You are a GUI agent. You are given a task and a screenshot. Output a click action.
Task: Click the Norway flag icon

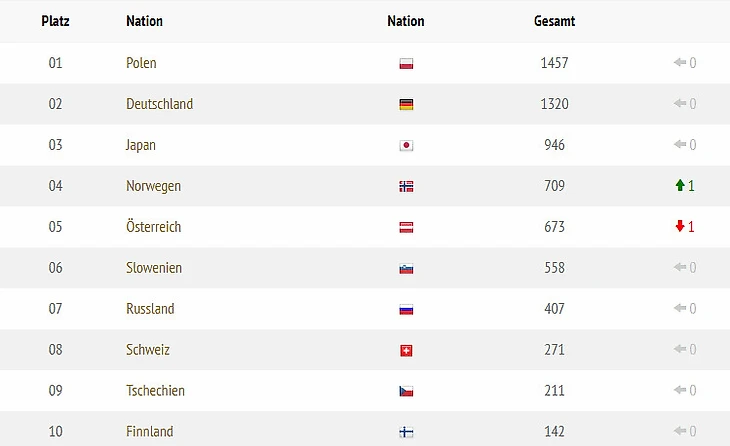coord(406,187)
